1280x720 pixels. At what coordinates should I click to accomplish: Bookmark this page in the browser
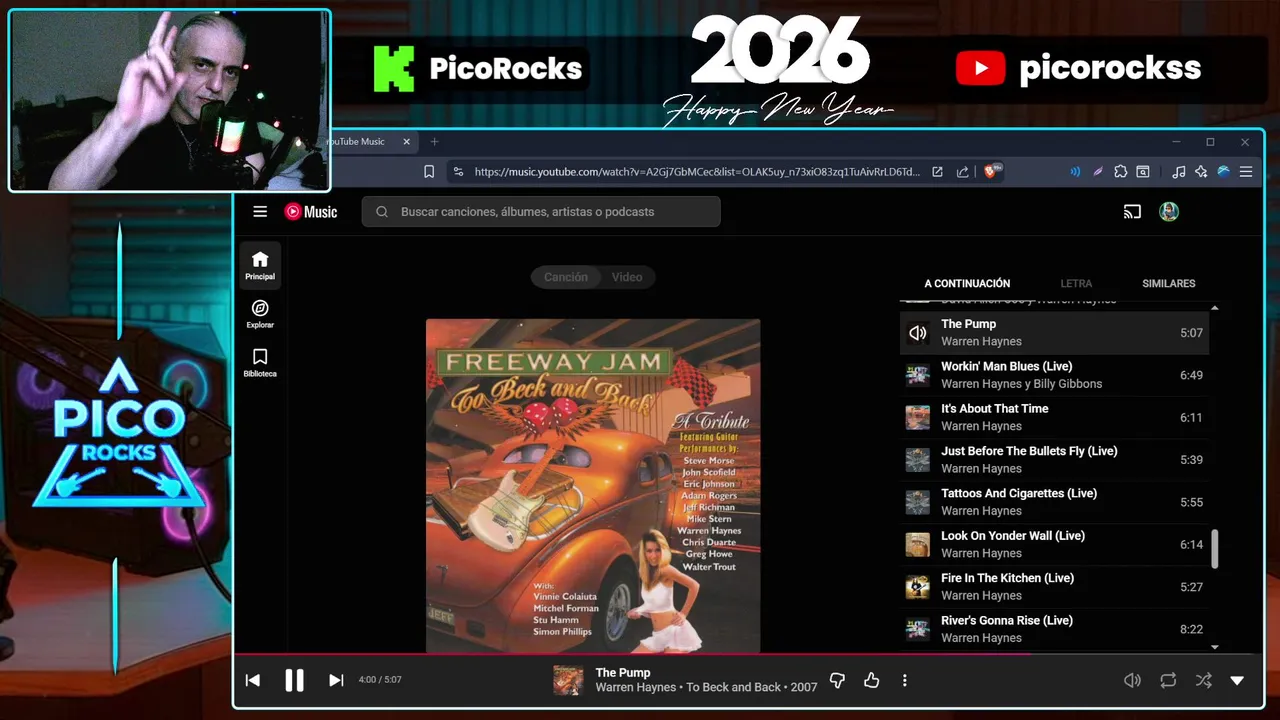[x=429, y=172]
